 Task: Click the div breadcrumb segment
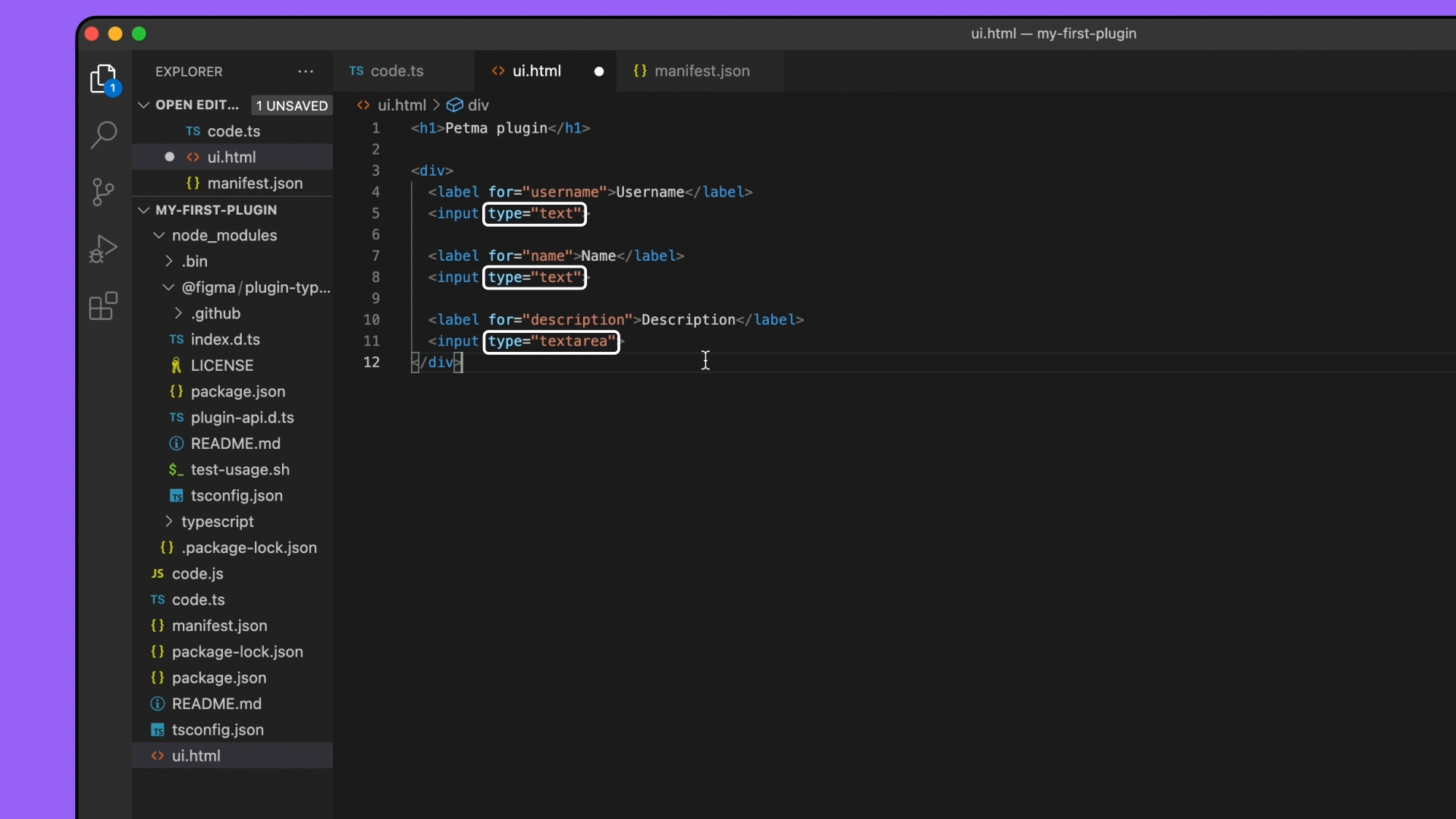coord(479,105)
